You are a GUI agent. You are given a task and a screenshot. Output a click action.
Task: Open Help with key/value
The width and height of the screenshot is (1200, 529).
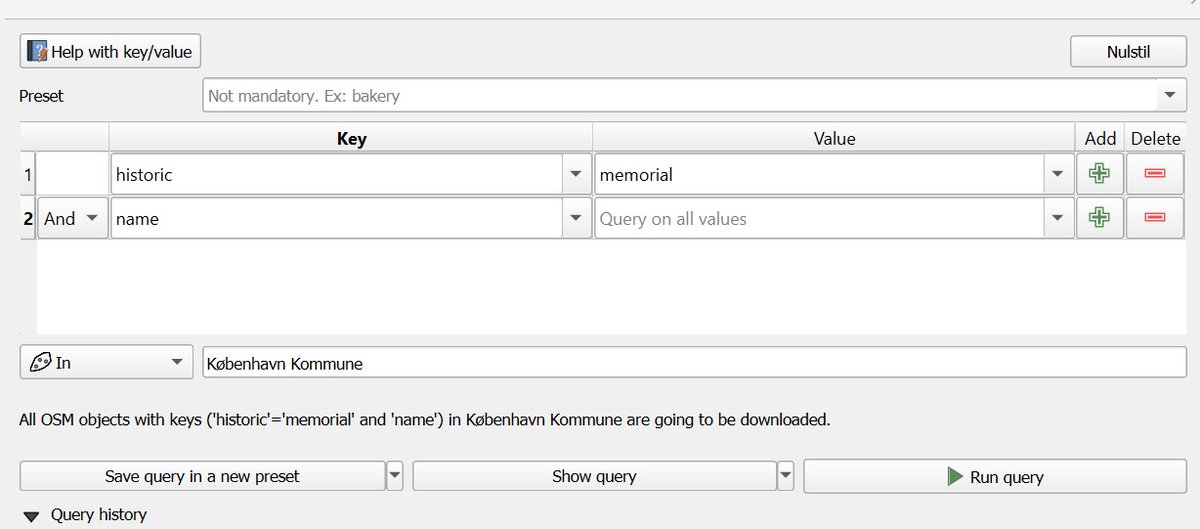pos(111,51)
